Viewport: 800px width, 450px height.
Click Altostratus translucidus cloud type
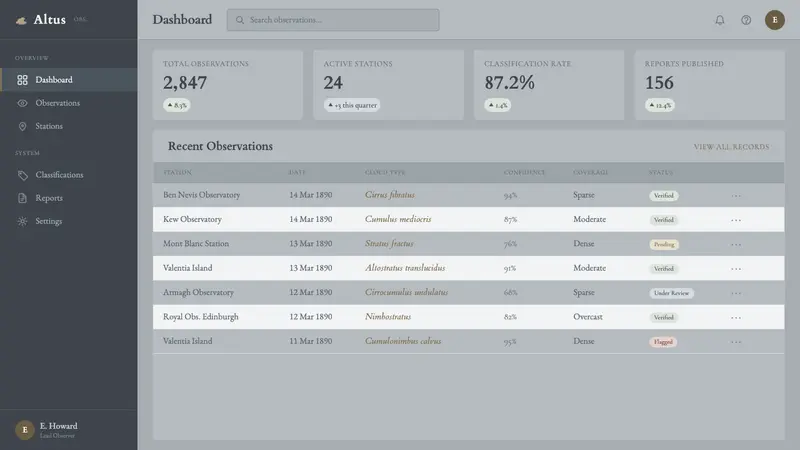(405, 268)
